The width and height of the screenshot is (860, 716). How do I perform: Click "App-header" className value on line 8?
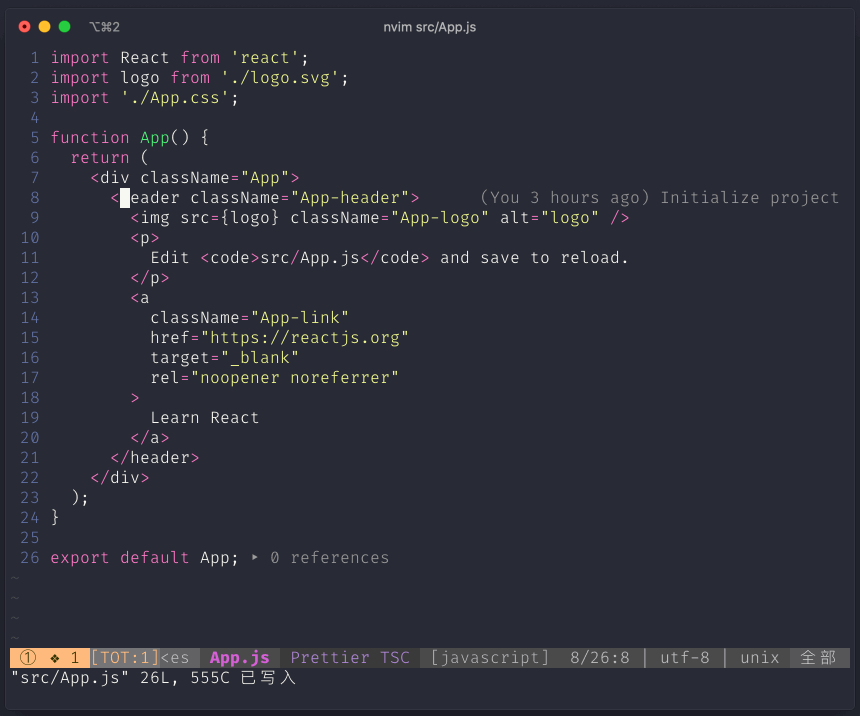[350, 198]
